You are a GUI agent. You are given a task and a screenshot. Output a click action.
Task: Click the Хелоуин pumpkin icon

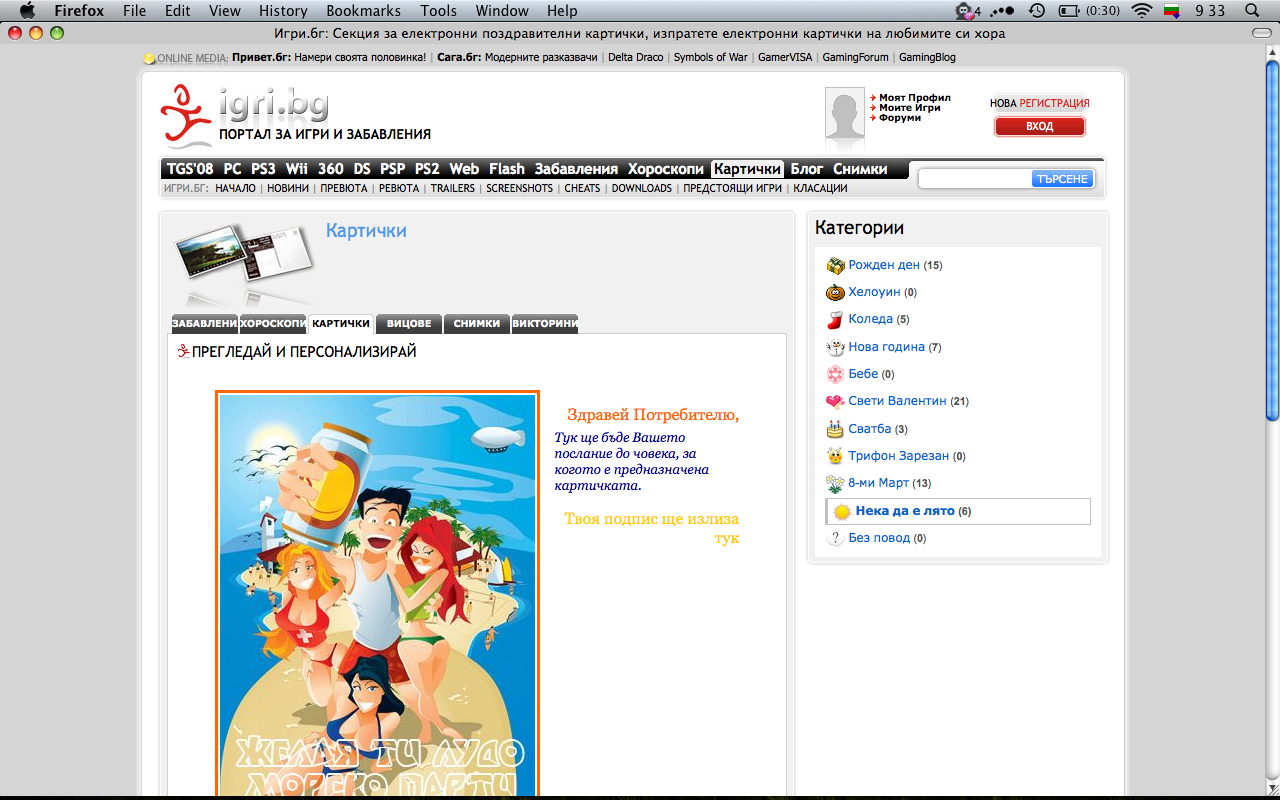click(835, 292)
